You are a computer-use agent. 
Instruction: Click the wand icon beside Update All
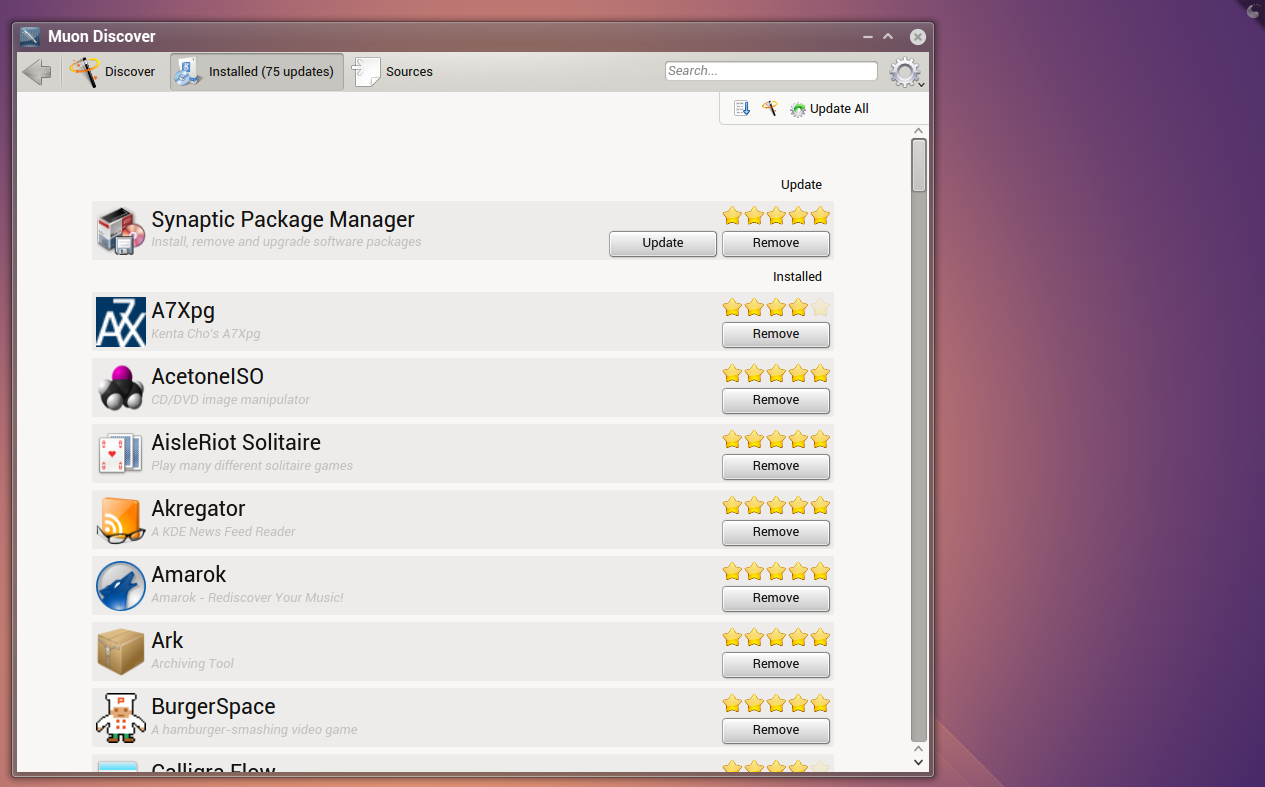769,108
